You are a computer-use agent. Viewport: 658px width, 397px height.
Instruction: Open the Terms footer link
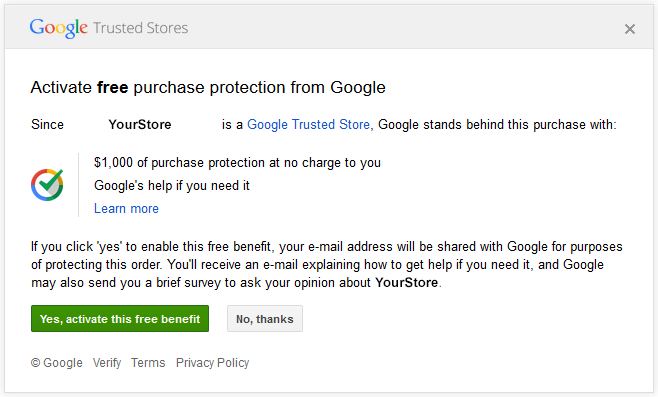[148, 363]
